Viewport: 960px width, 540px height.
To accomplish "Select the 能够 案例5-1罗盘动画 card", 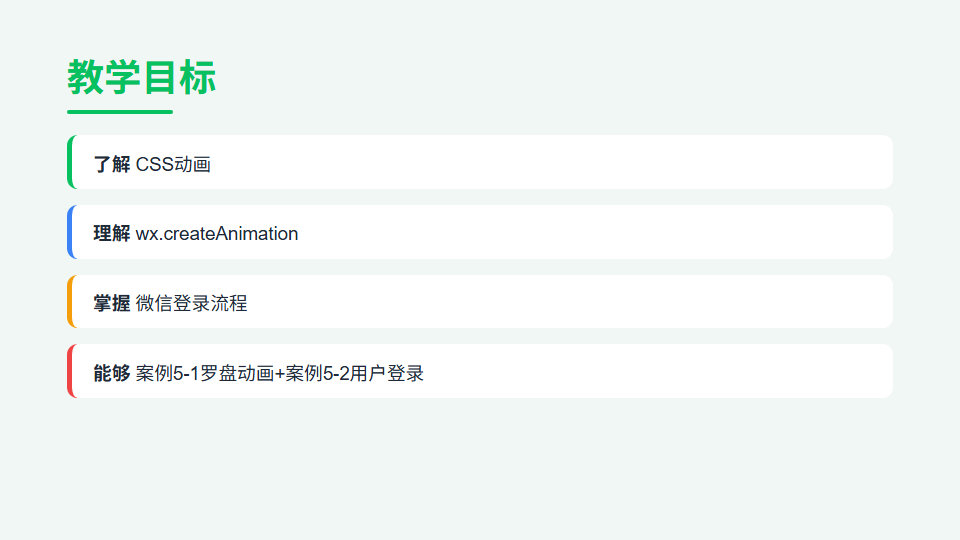I will pos(480,371).
